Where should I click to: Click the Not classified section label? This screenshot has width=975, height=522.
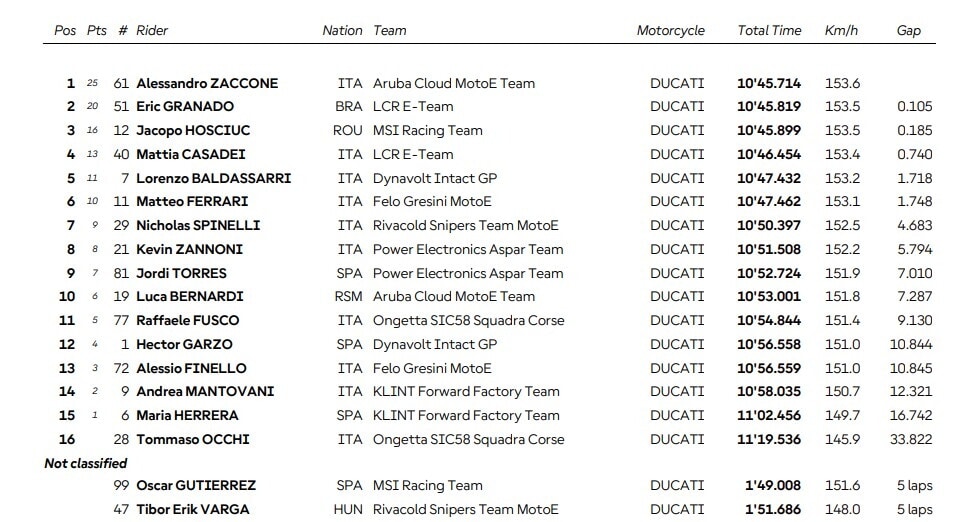point(86,463)
